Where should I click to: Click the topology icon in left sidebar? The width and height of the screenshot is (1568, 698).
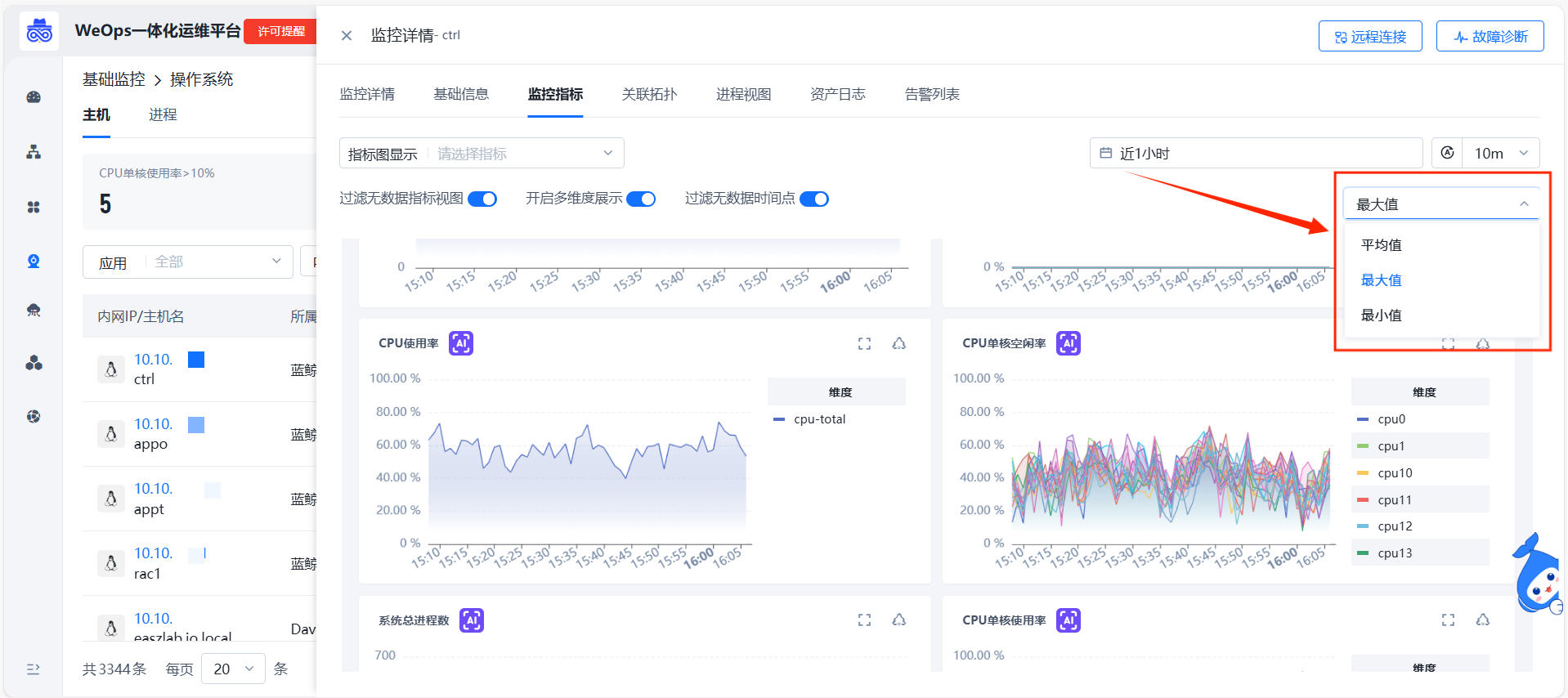coord(34,152)
